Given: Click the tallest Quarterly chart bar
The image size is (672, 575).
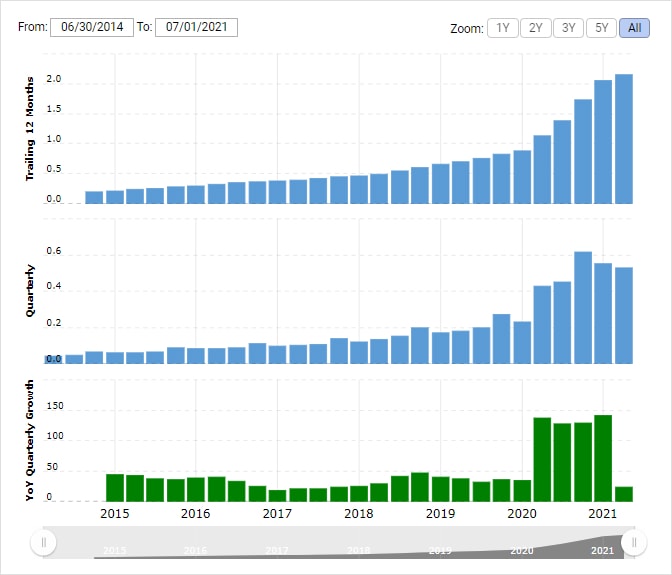Looking at the screenshot, I should pos(583,307).
